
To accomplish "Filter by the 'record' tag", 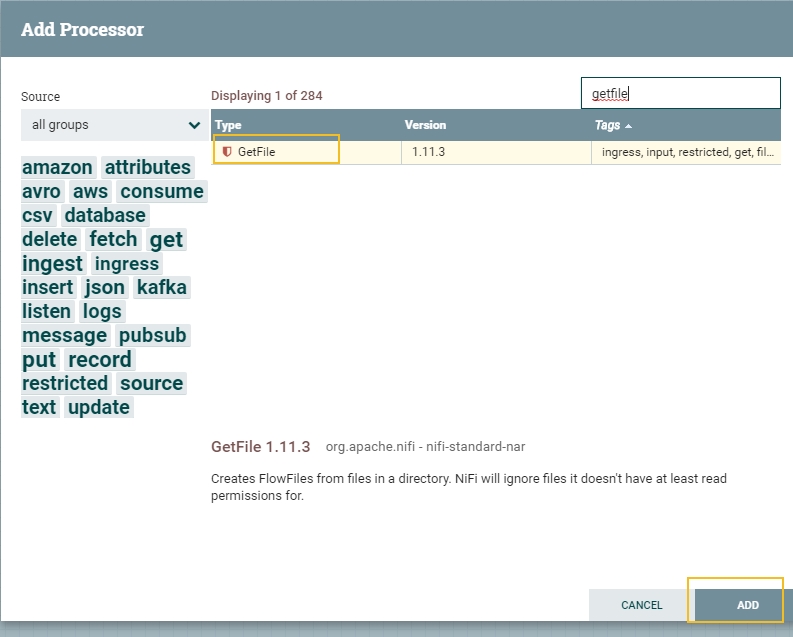I will tap(100, 359).
